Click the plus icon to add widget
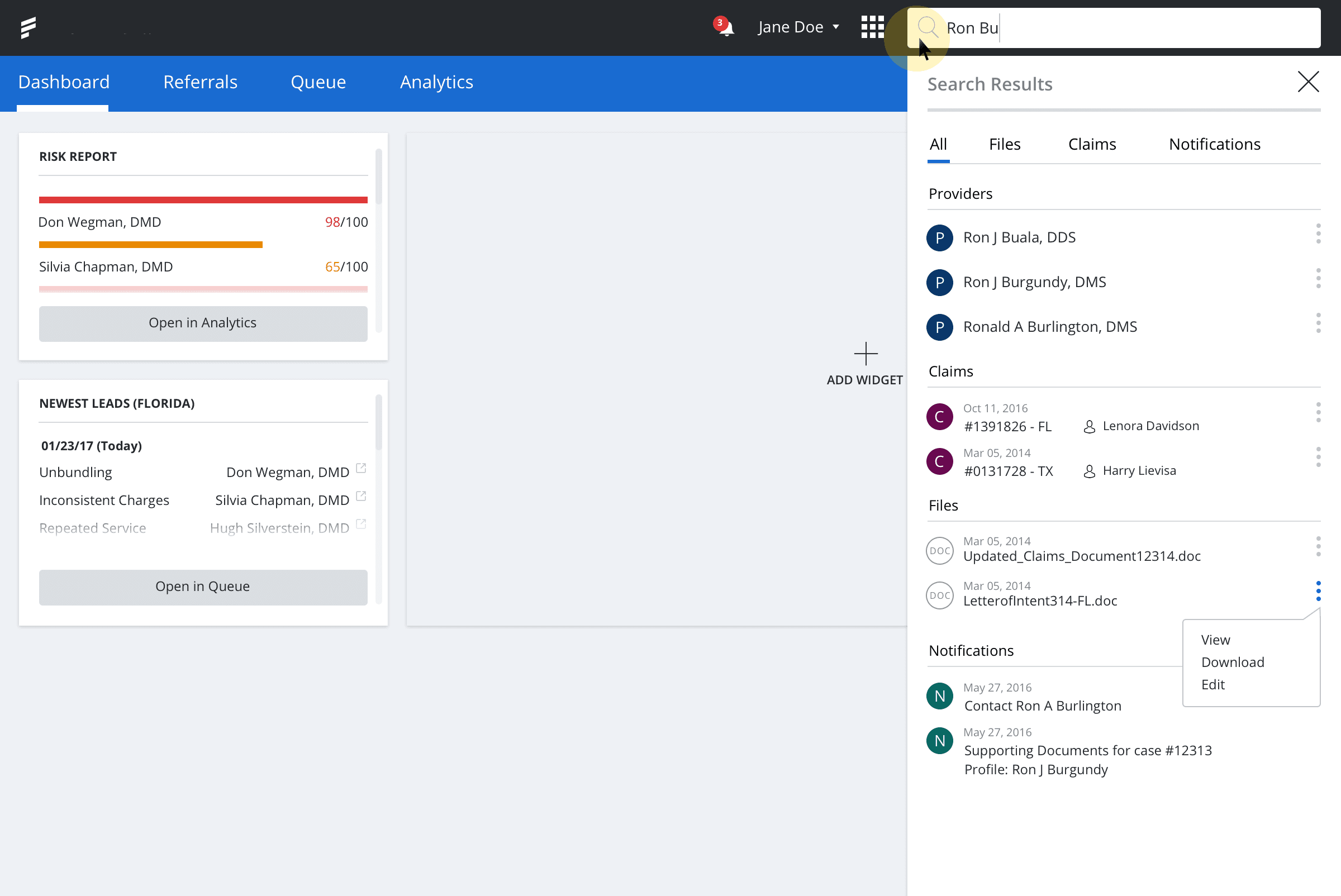 click(x=866, y=354)
